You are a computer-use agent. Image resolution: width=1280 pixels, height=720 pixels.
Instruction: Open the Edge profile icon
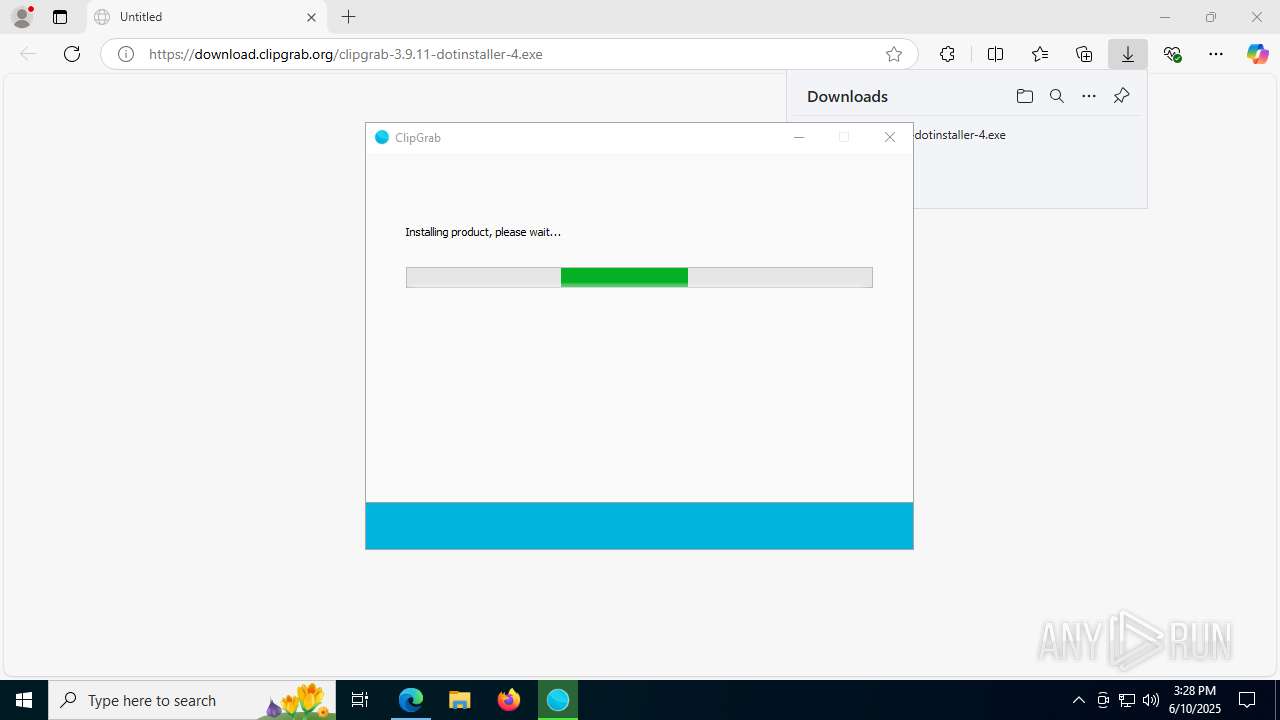coord(22,16)
